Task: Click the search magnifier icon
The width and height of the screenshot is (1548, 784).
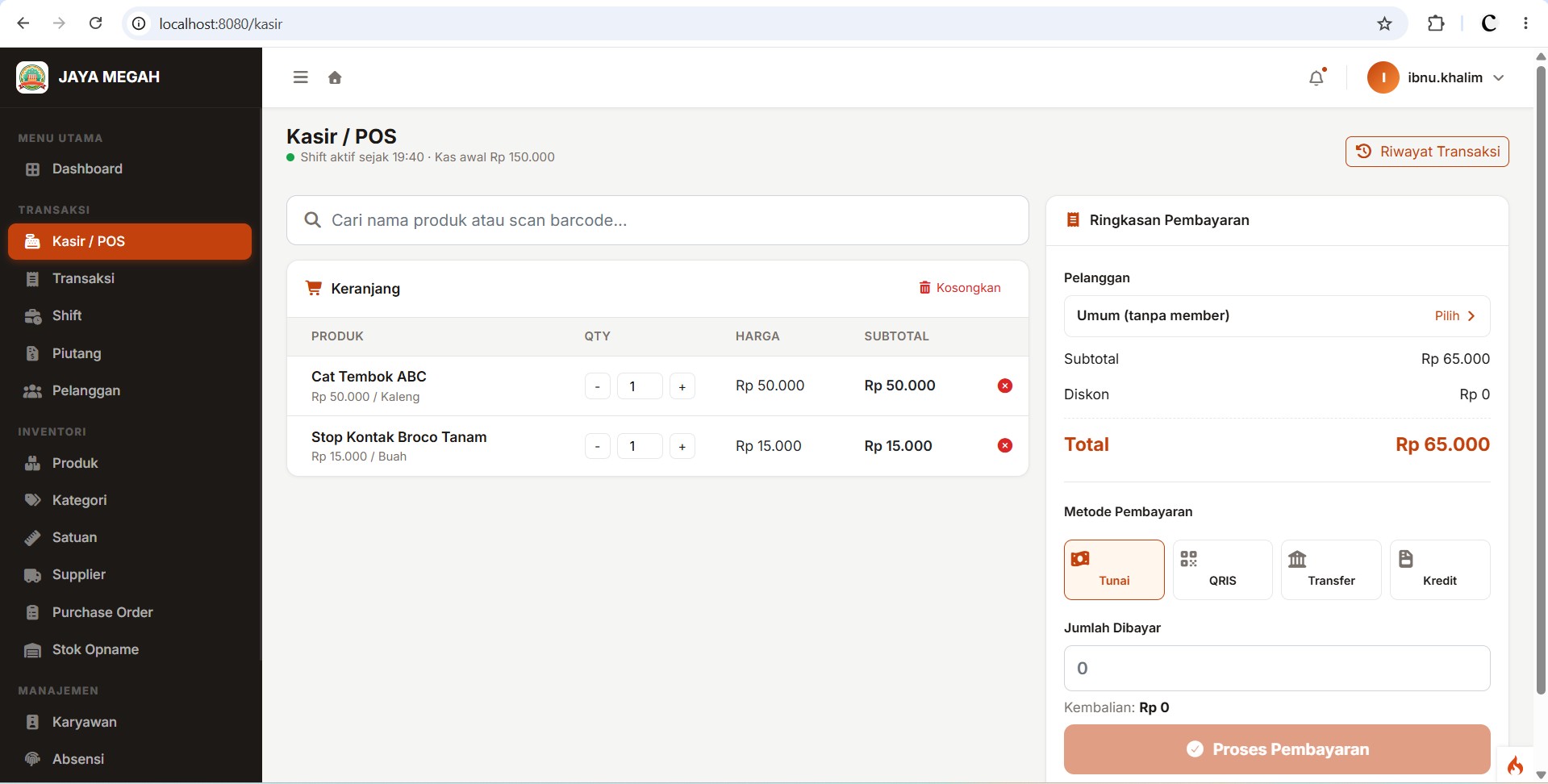Action: coord(312,220)
